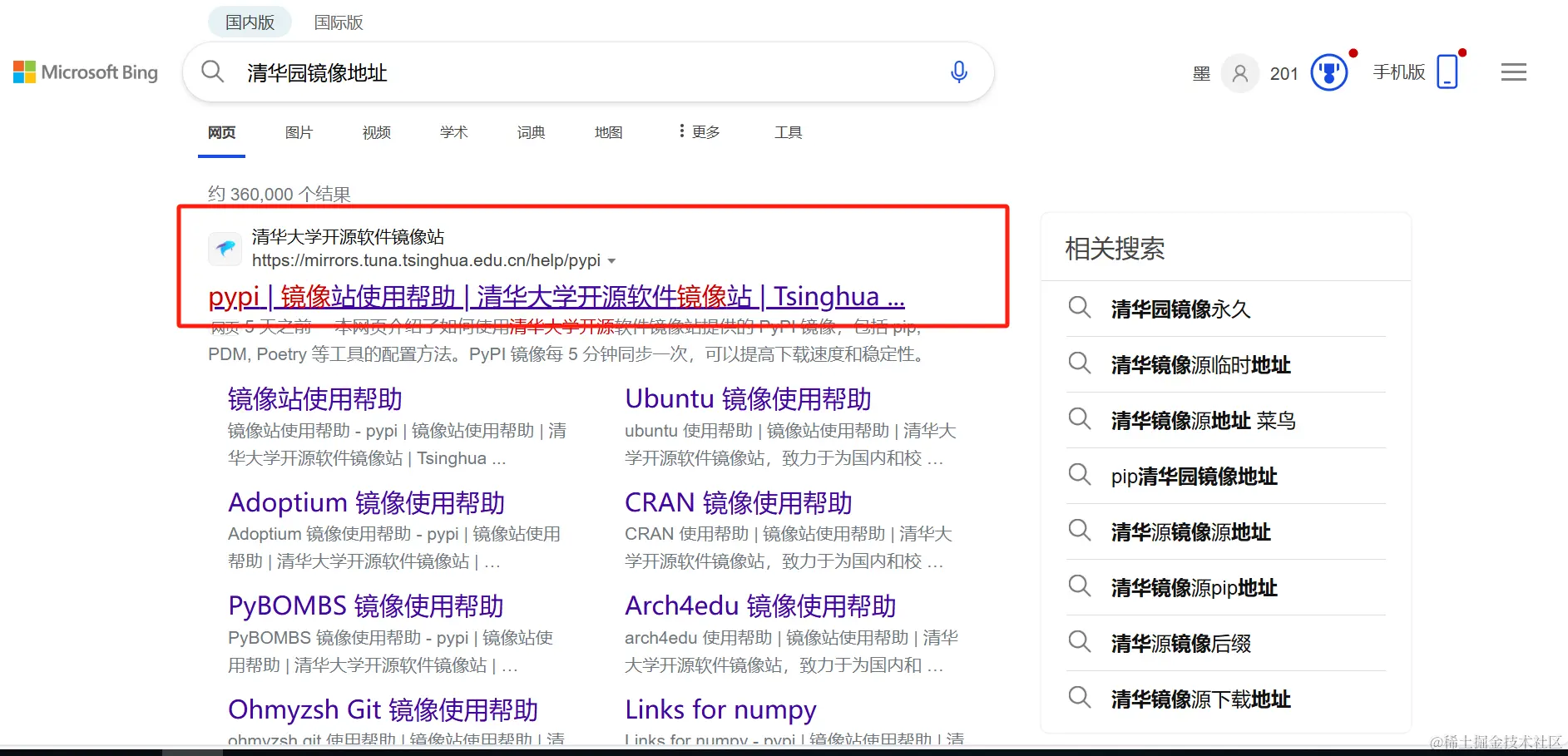The width and height of the screenshot is (1568, 756).
Task: Open Ubuntu 镜像使用帮助 link
Action: click(748, 399)
